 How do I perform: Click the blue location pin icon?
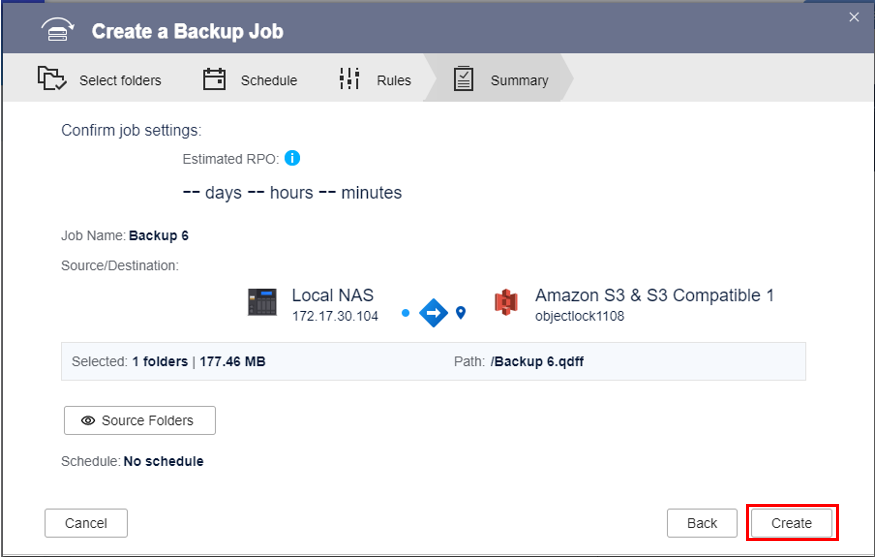pyautogui.click(x=461, y=313)
